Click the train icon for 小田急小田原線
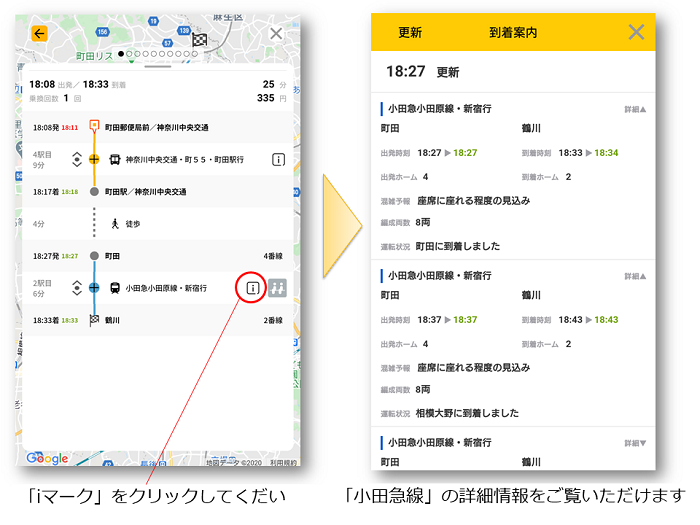This screenshot has height=525, width=700. point(115,288)
